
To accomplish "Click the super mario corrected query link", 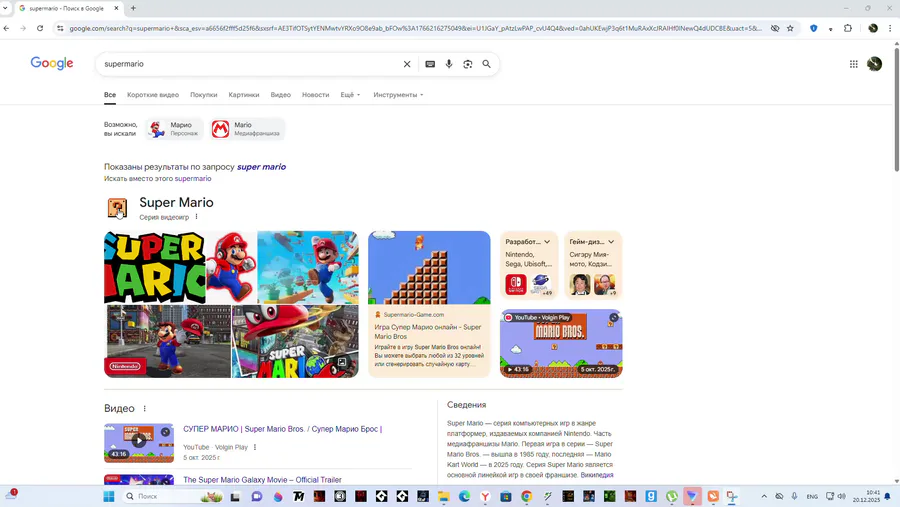I will pyautogui.click(x=261, y=167).
